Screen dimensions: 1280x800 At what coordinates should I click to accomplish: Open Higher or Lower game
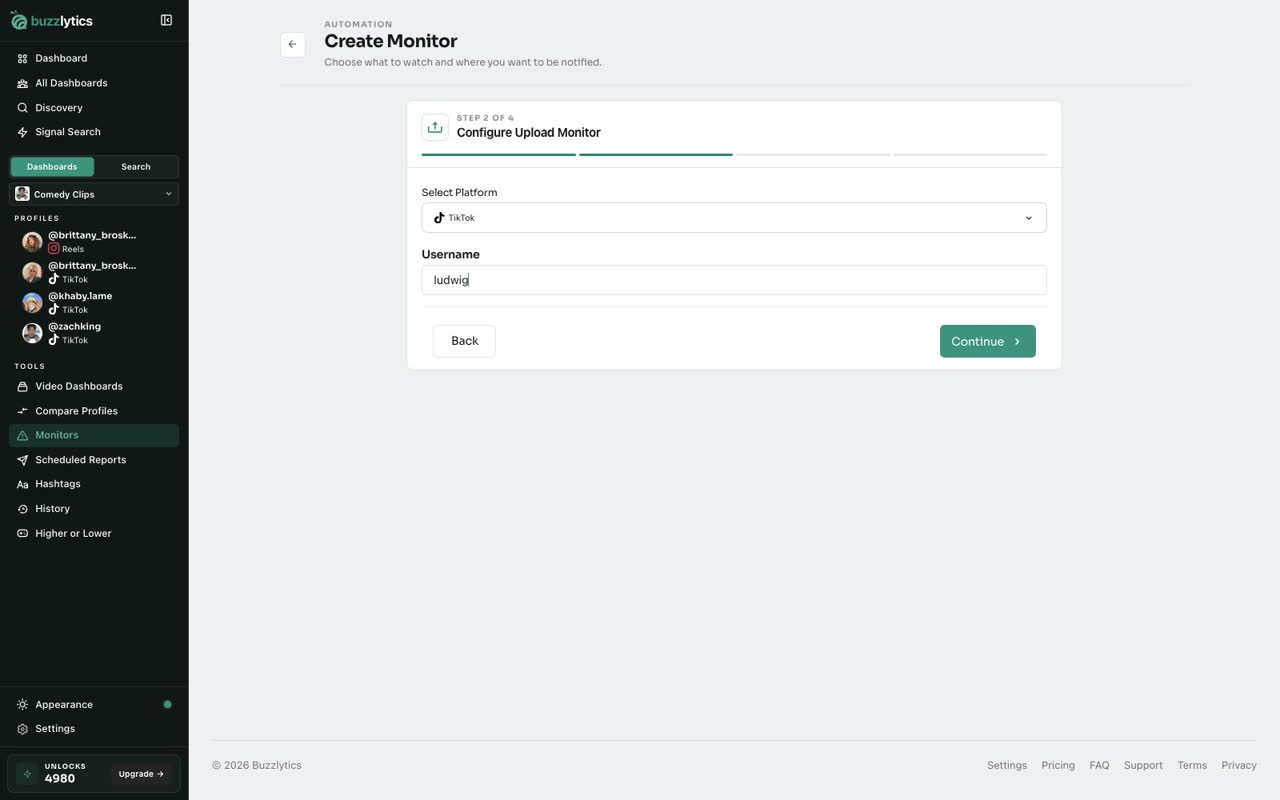coord(94,533)
